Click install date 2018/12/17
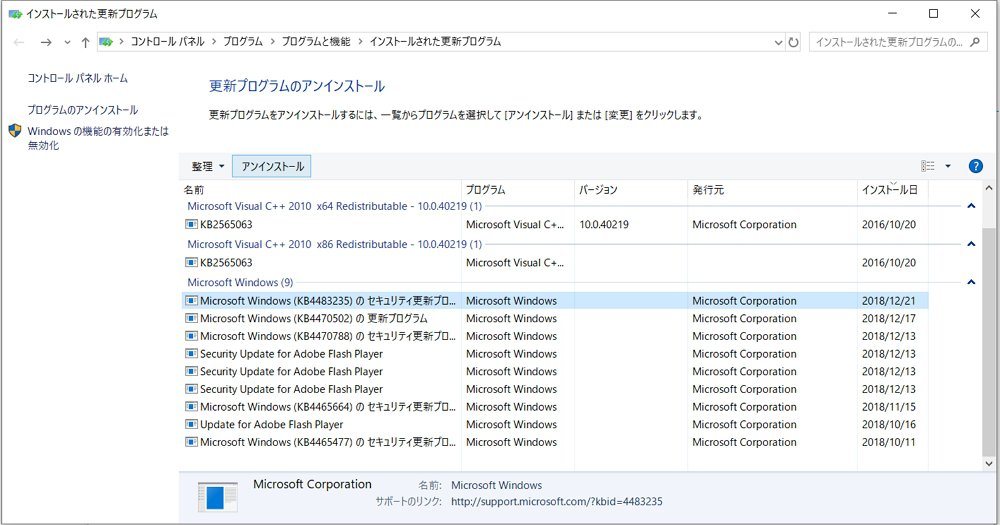The height and width of the screenshot is (525, 1000). pyautogui.click(x=888, y=318)
